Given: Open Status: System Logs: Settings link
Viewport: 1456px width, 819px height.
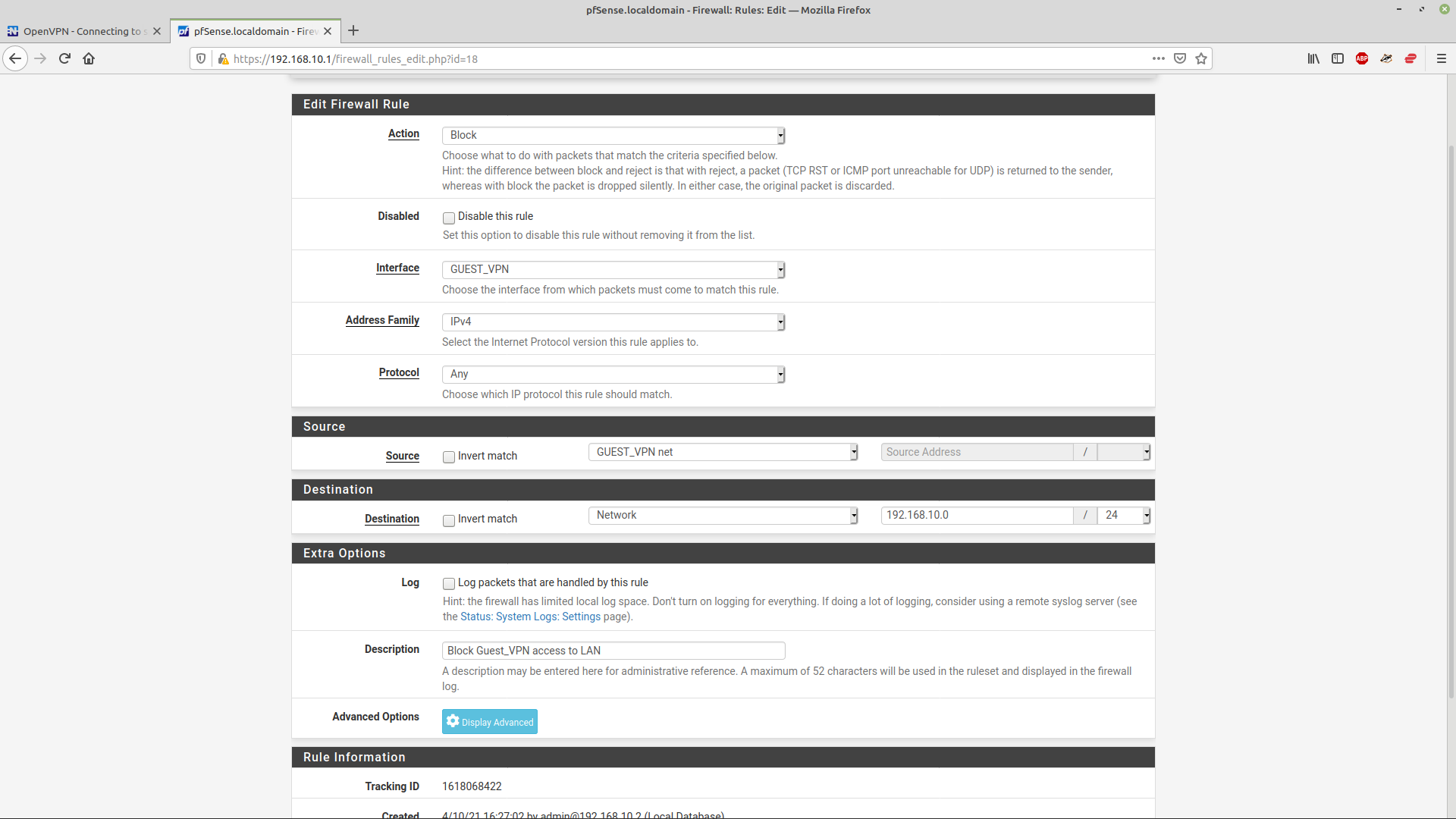Looking at the screenshot, I should point(530,617).
